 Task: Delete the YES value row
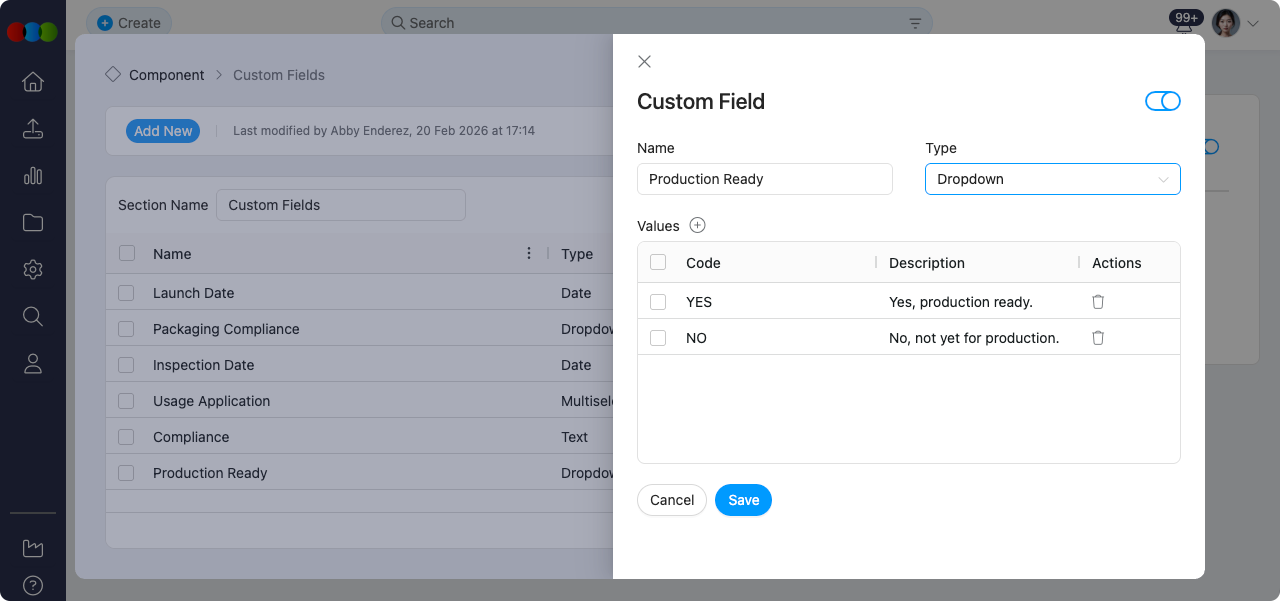(1097, 301)
